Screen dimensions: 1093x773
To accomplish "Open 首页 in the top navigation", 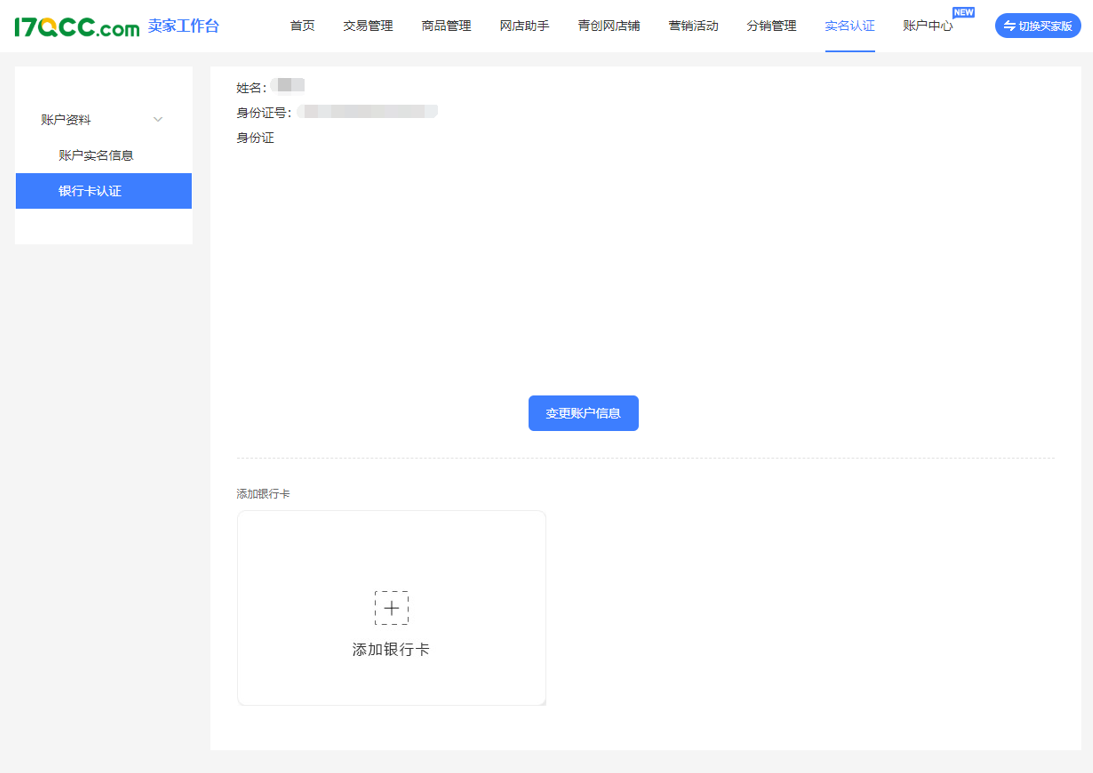I will (x=302, y=26).
